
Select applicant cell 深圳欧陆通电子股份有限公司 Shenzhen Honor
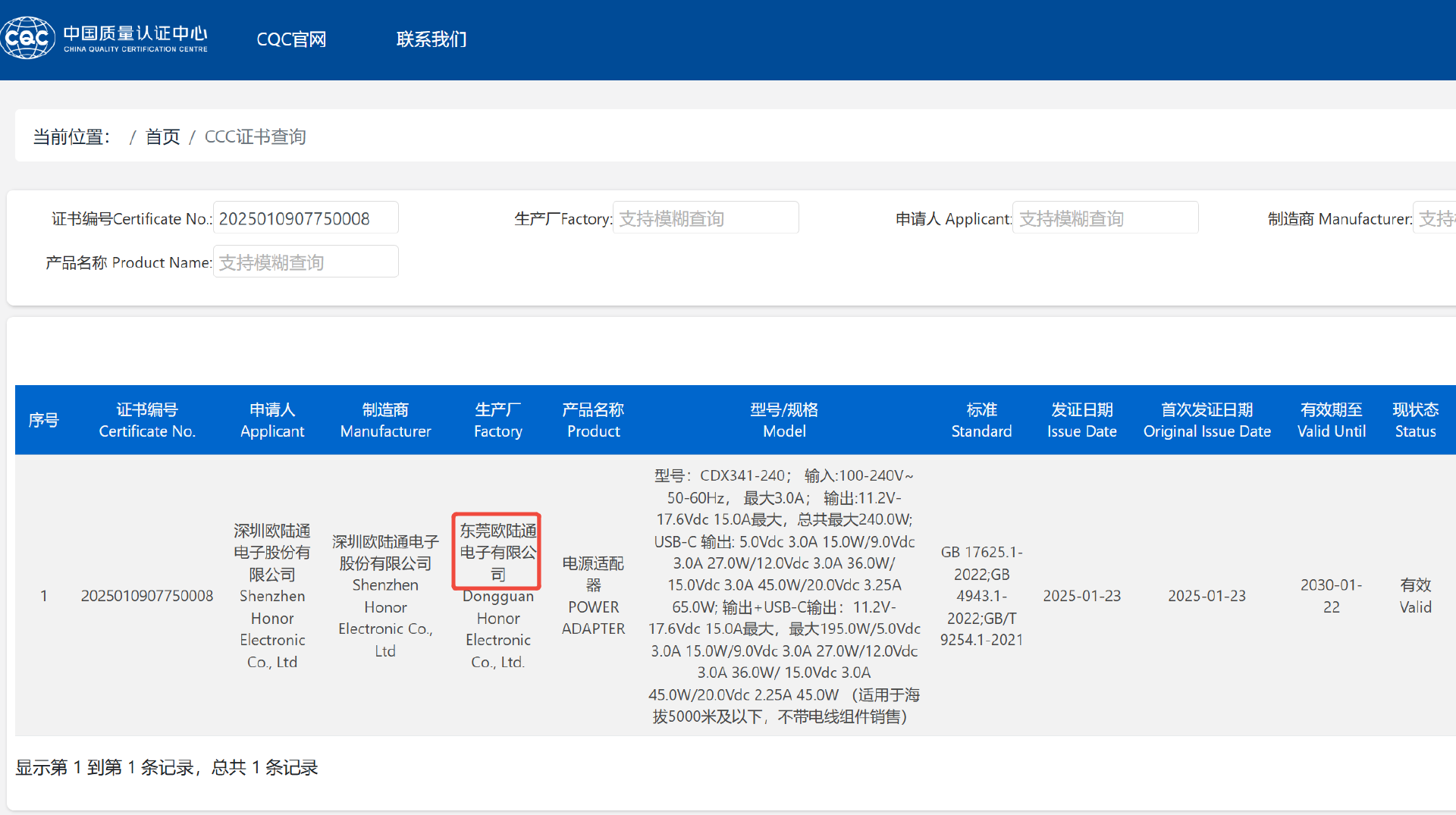tap(272, 596)
